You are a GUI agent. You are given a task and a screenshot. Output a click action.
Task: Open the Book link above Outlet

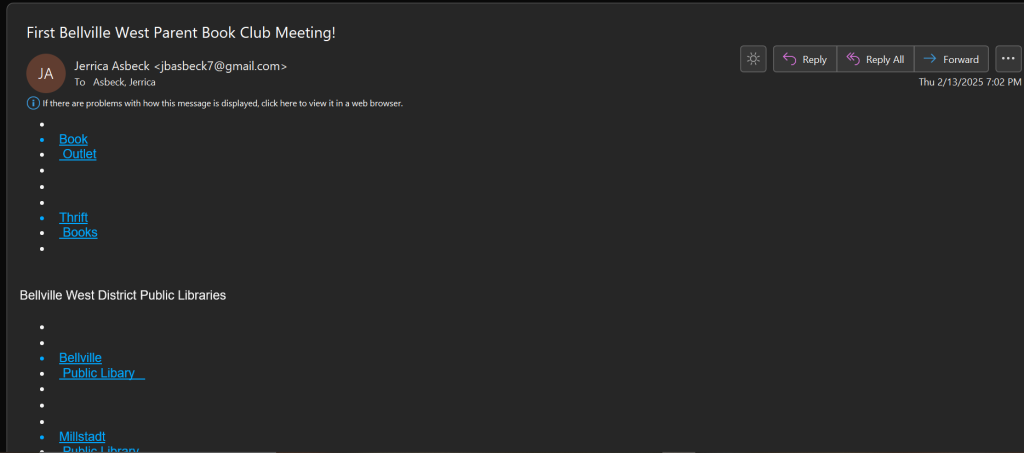pos(73,139)
